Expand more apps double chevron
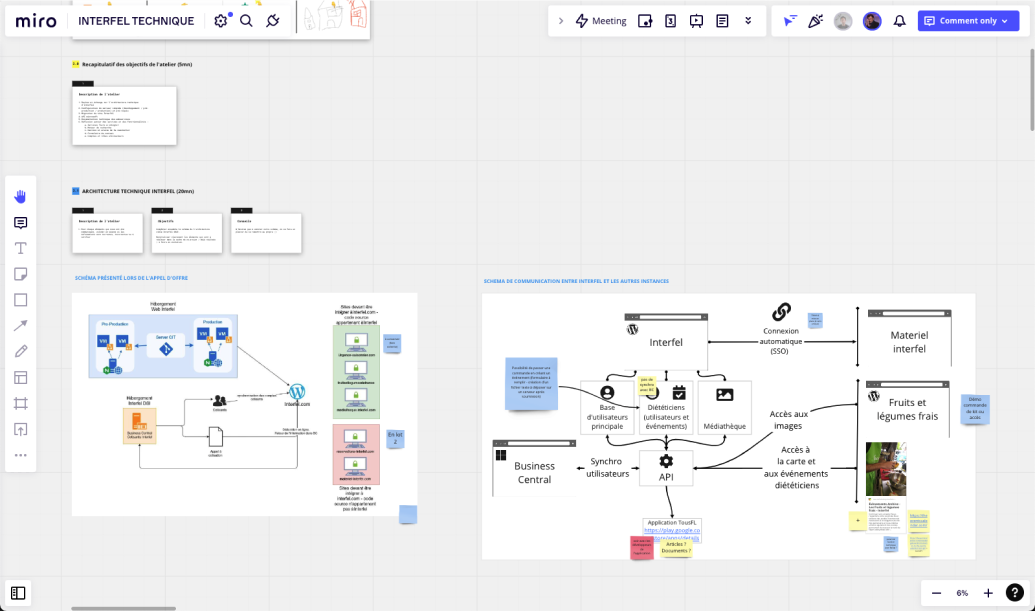 point(748,21)
